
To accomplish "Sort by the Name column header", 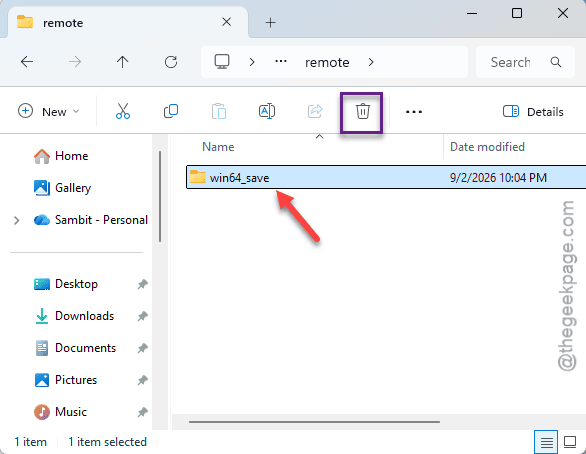I will point(218,147).
